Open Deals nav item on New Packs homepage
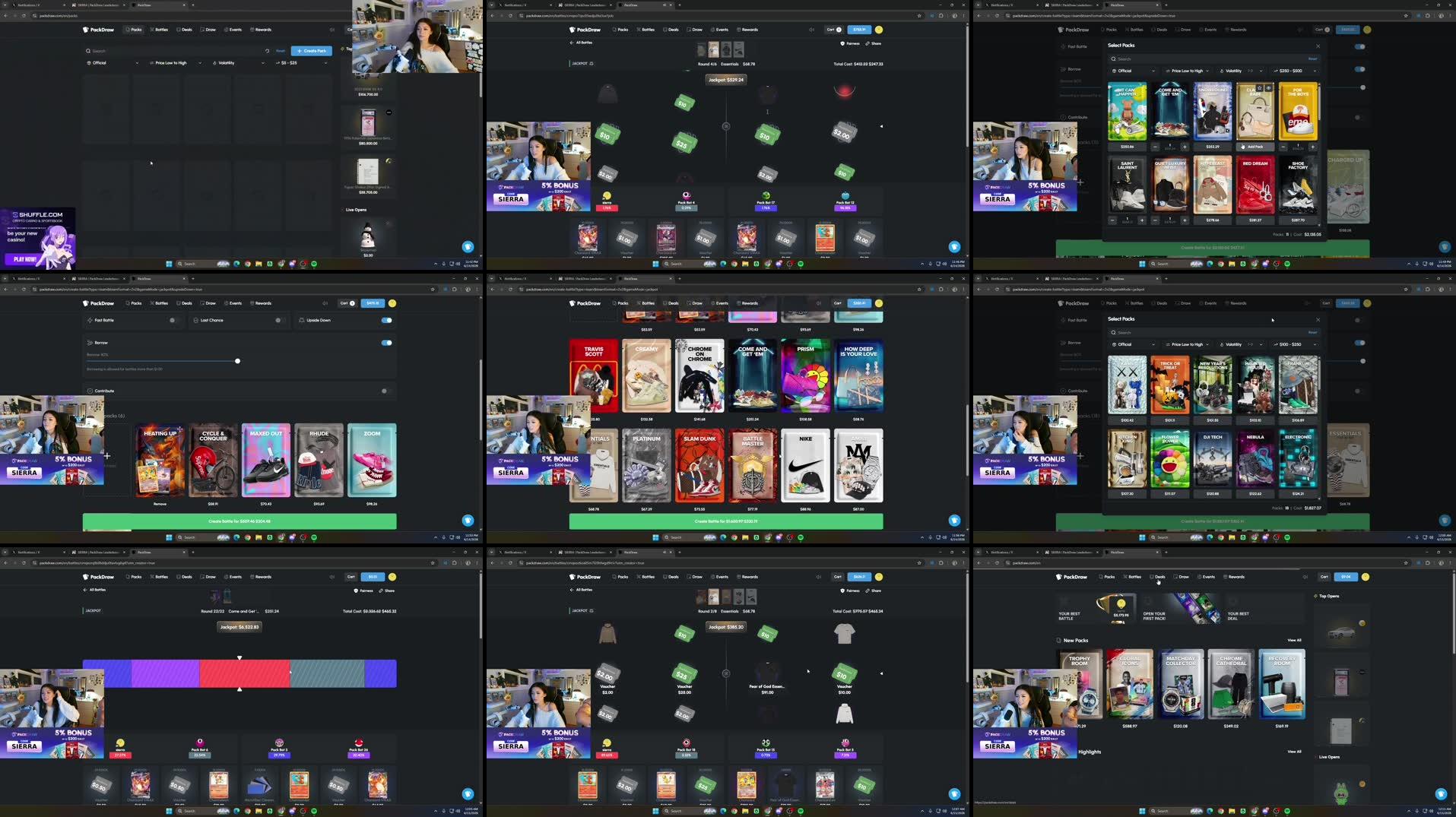The height and width of the screenshot is (817, 1456). (1157, 577)
